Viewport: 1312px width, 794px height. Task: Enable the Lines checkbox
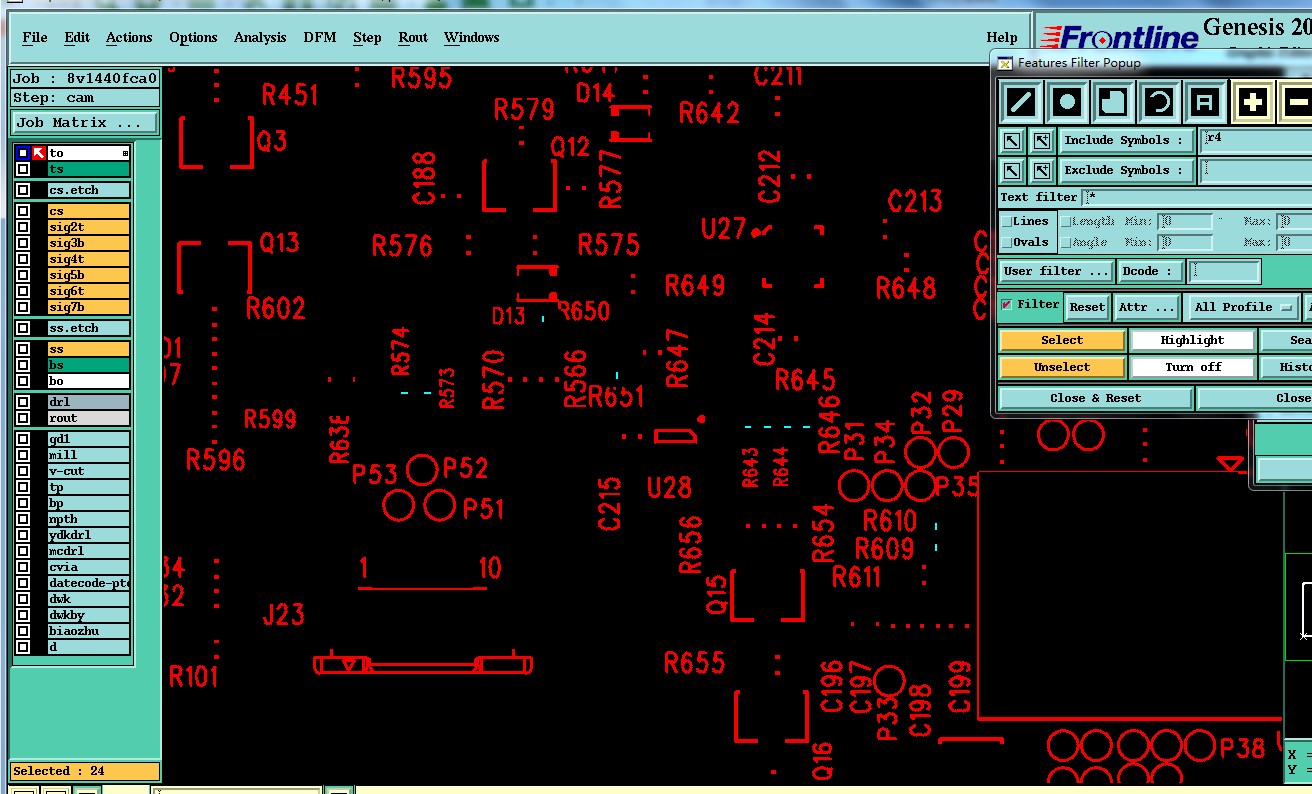pyautogui.click(x=1006, y=222)
